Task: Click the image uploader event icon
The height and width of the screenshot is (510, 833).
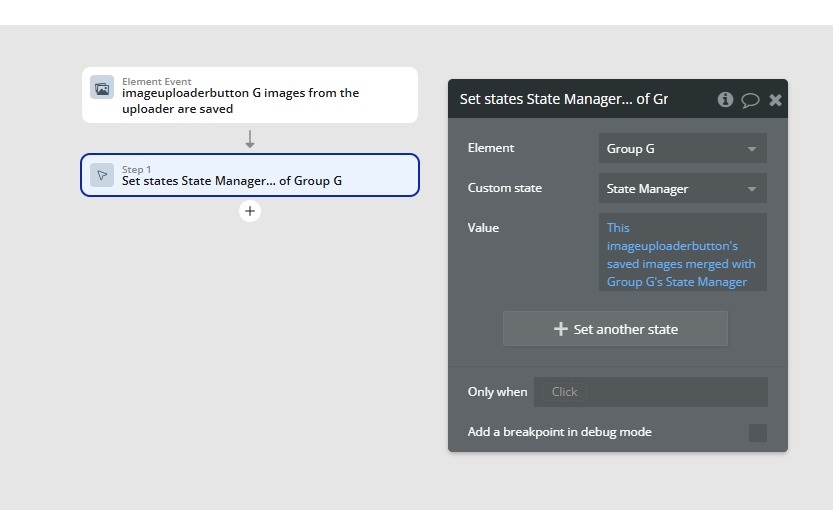Action: click(x=102, y=88)
